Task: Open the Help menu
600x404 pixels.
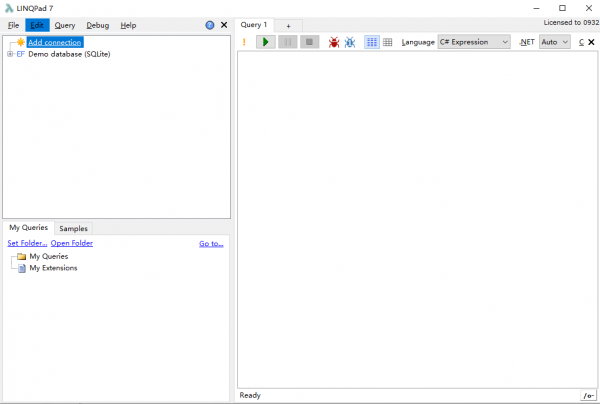Action: tap(128, 25)
